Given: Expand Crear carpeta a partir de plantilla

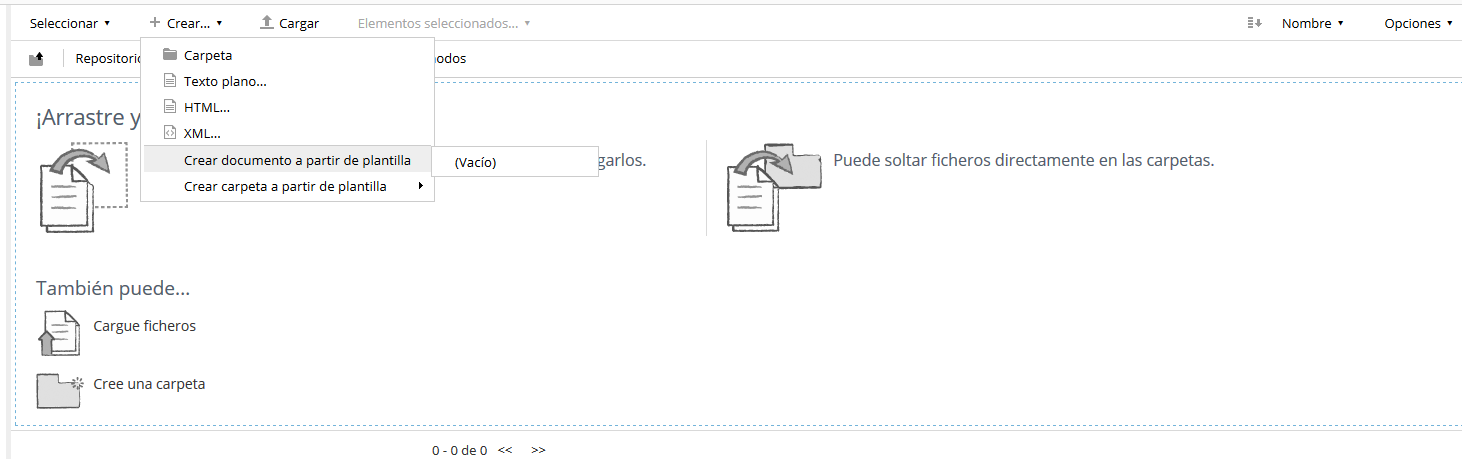Looking at the screenshot, I should pyautogui.click(x=288, y=186).
